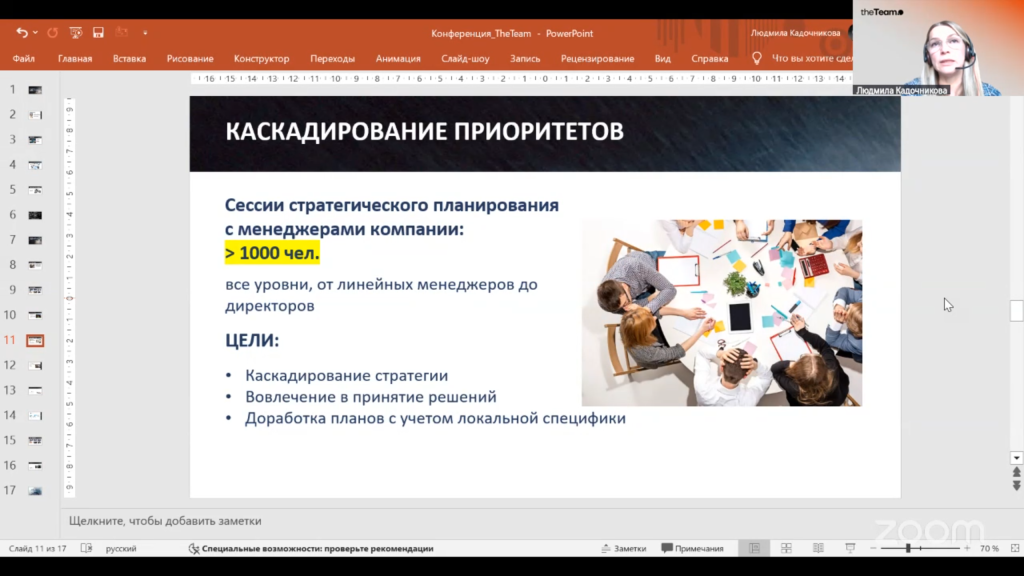The image size is (1024, 576).
Task: Select slide 1 thumbnail
Action: coord(35,90)
